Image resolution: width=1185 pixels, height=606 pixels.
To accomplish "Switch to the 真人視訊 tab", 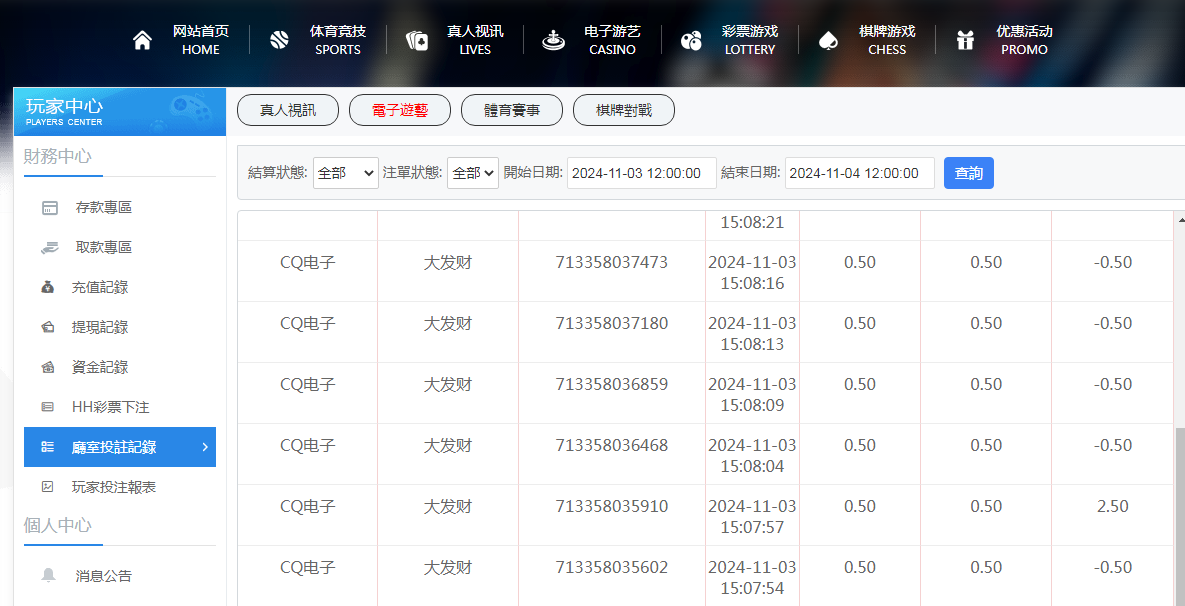I will pyautogui.click(x=288, y=111).
